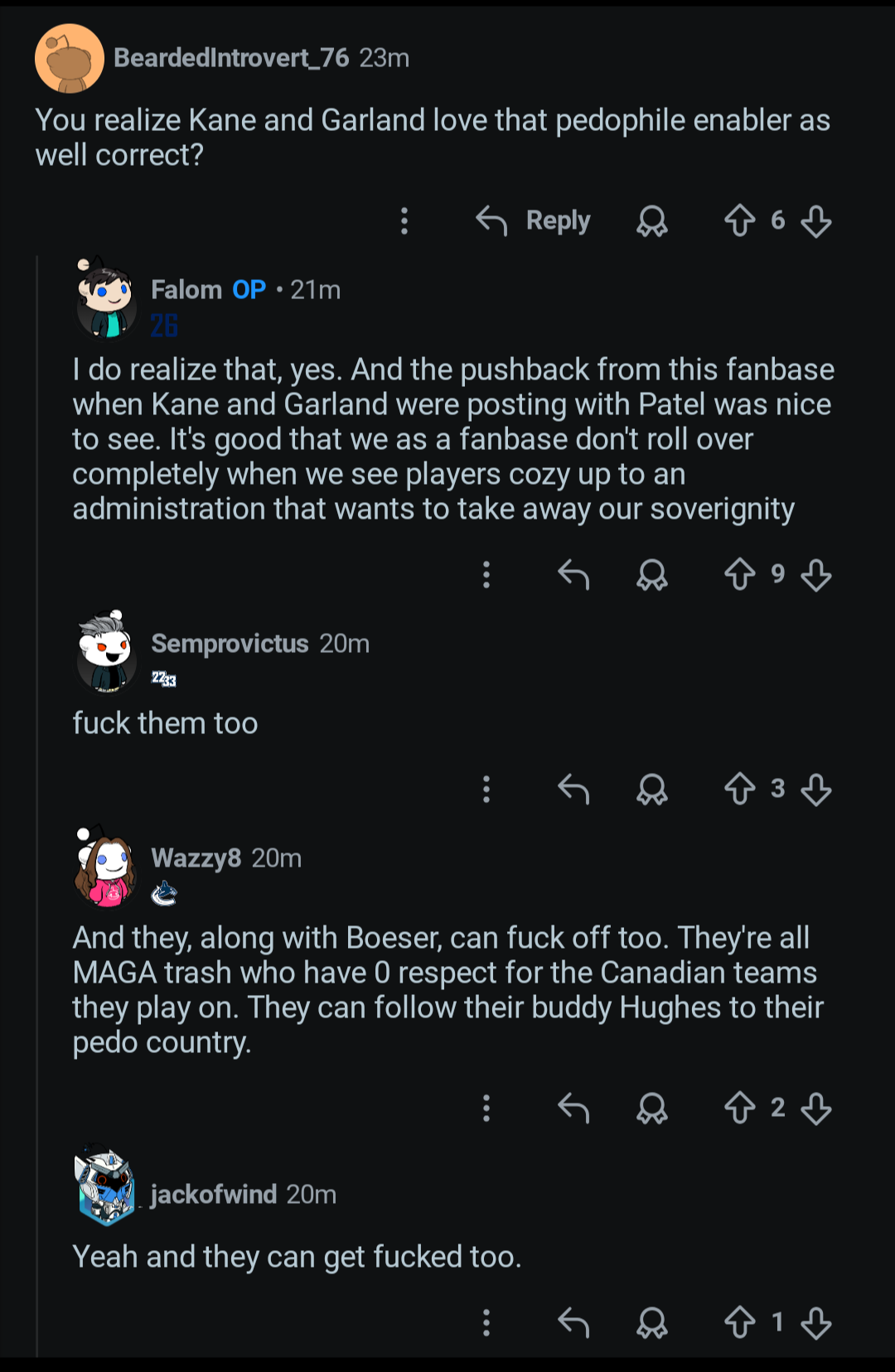Upvote Wazzy8's comment
Viewport: 895px width, 1372px height.
(x=739, y=1108)
